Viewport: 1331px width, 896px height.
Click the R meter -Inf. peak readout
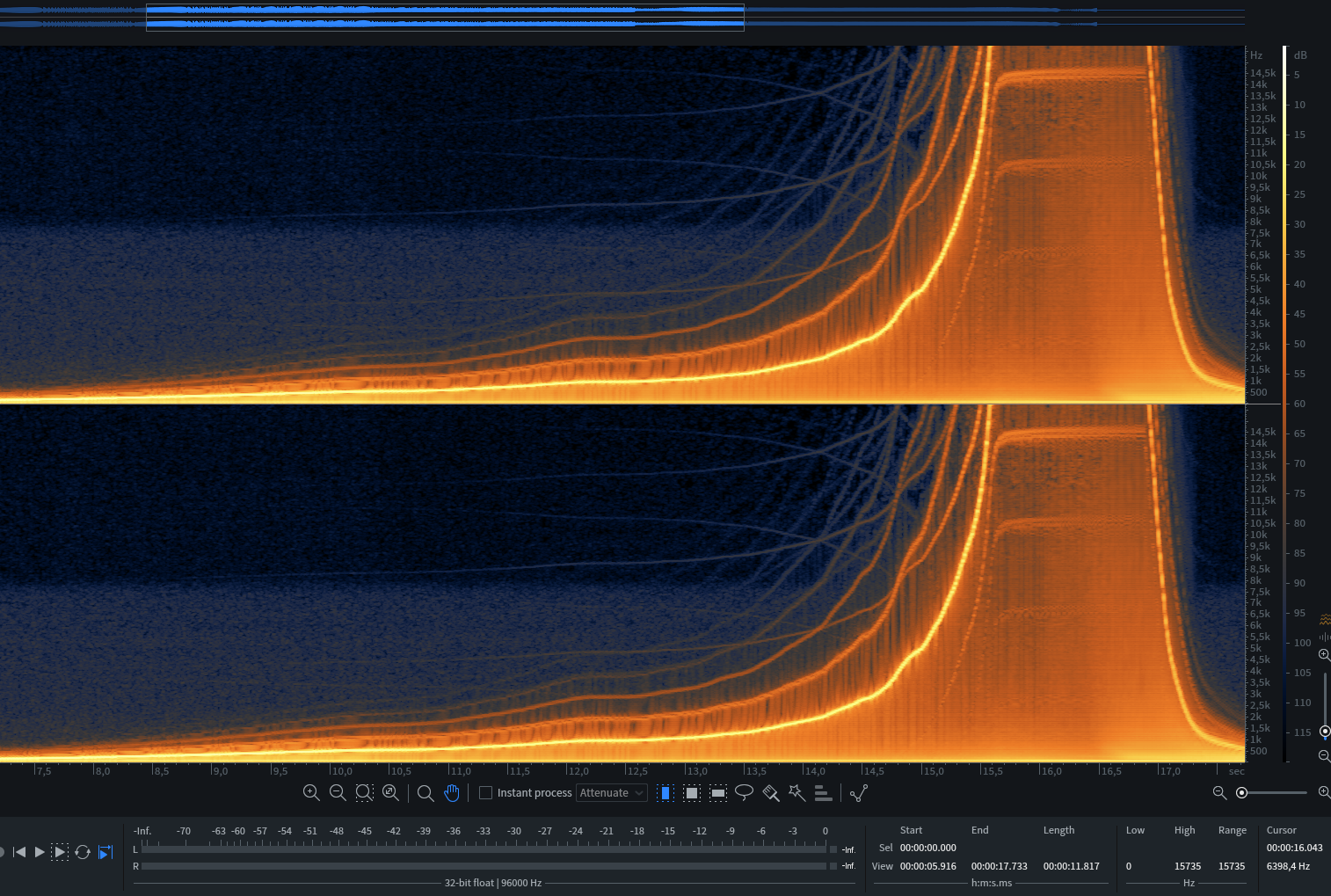click(x=848, y=866)
